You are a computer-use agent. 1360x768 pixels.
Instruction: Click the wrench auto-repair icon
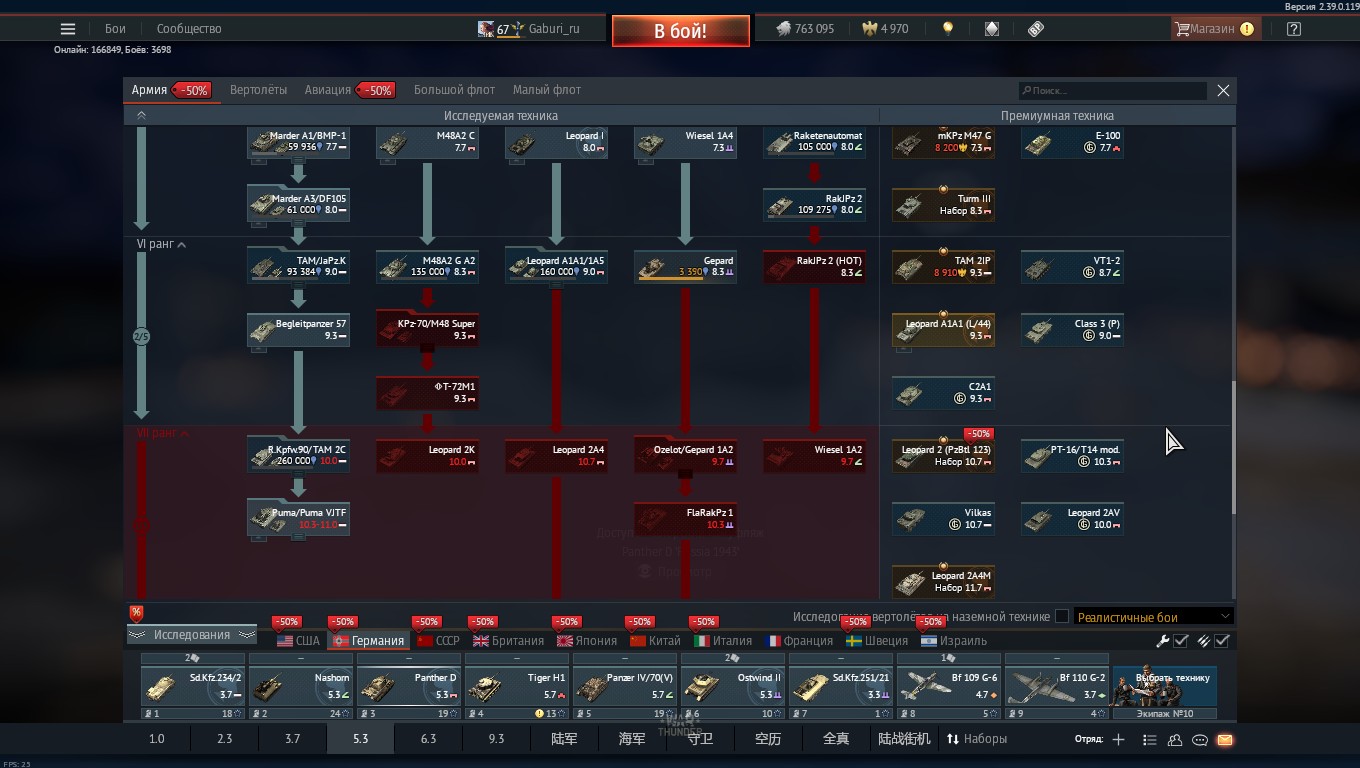1163,641
